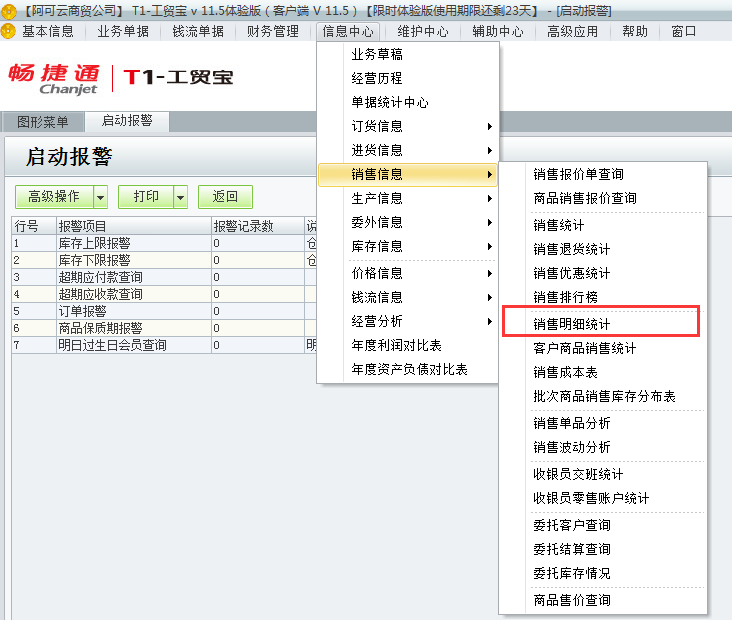Open the 钱流单据 menu
This screenshot has width=732, height=620.
click(198, 31)
